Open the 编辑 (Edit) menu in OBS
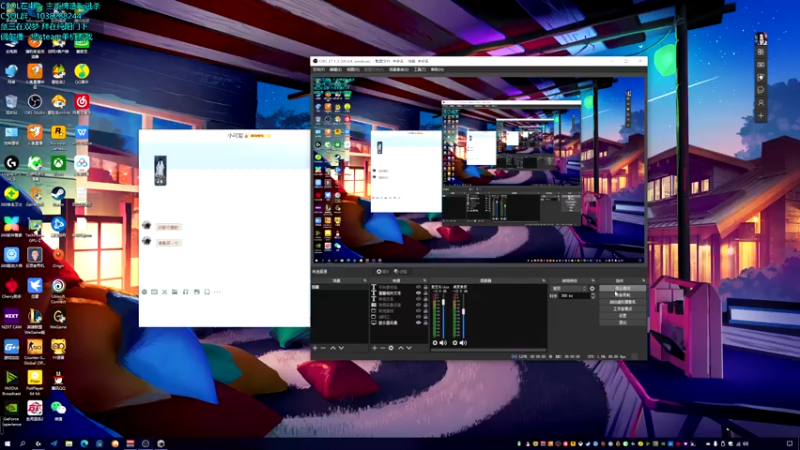This screenshot has height=450, width=800. 335,69
